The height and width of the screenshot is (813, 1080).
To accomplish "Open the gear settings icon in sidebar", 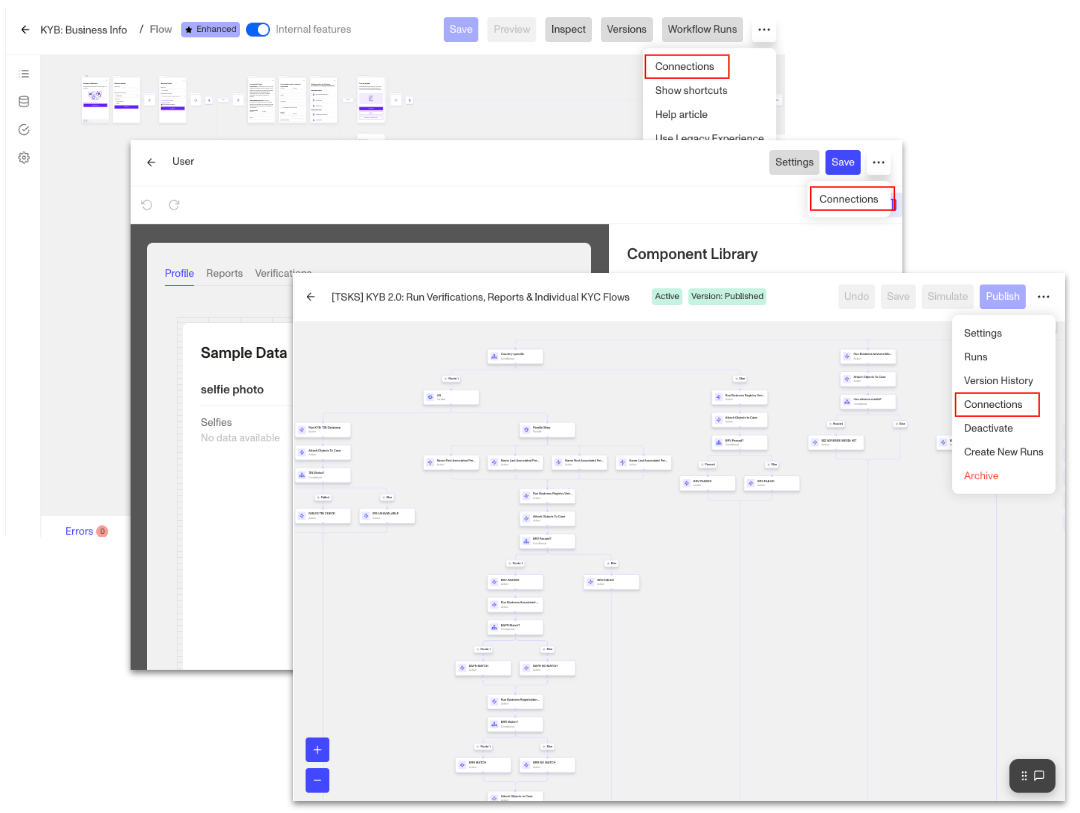I will click(24, 158).
